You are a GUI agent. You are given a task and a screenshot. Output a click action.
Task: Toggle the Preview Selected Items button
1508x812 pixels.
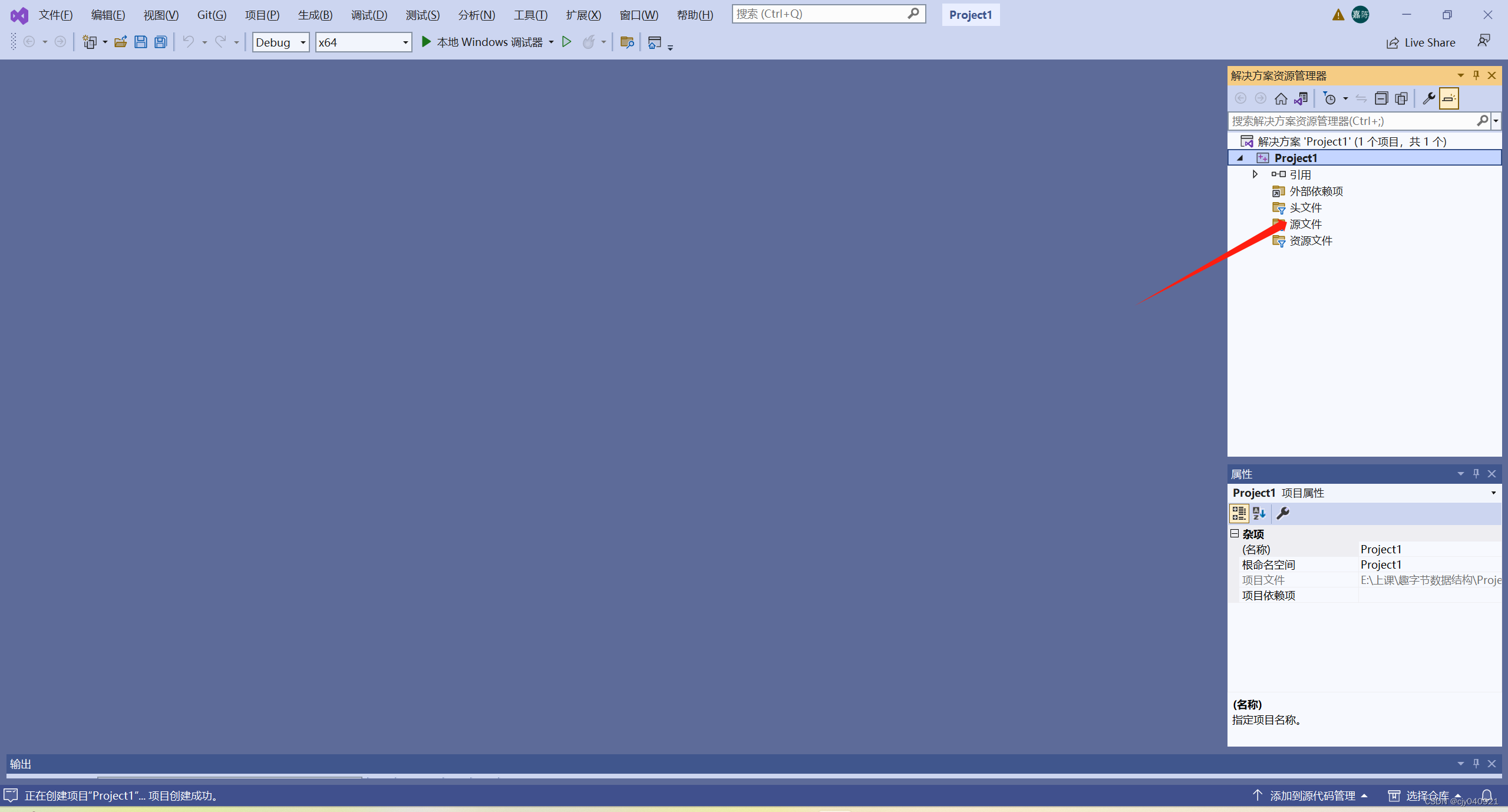tap(1449, 98)
